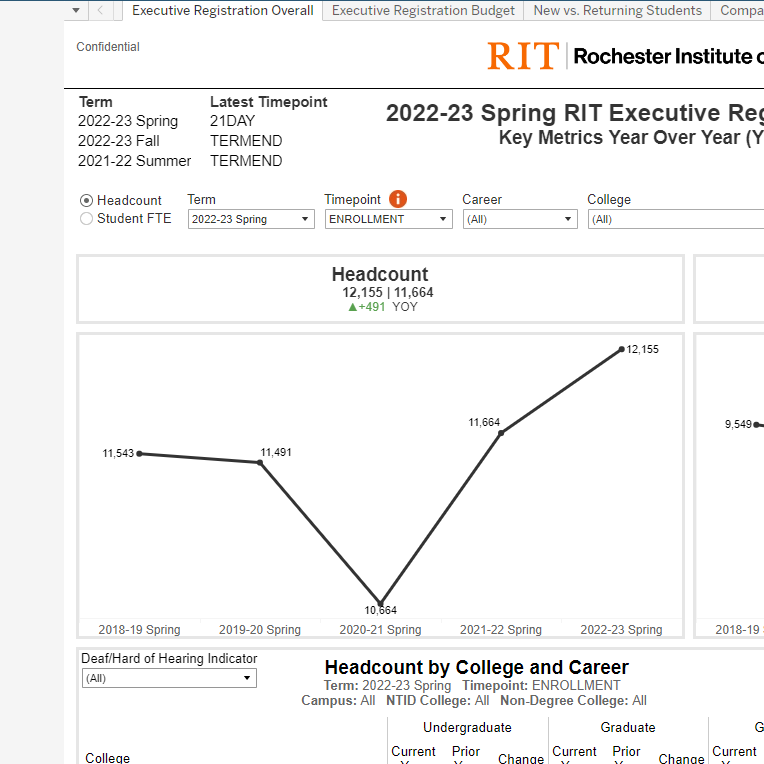Open the Timepoint dropdown showing ENROLLMENT
The image size is (764, 764).
pos(388,219)
